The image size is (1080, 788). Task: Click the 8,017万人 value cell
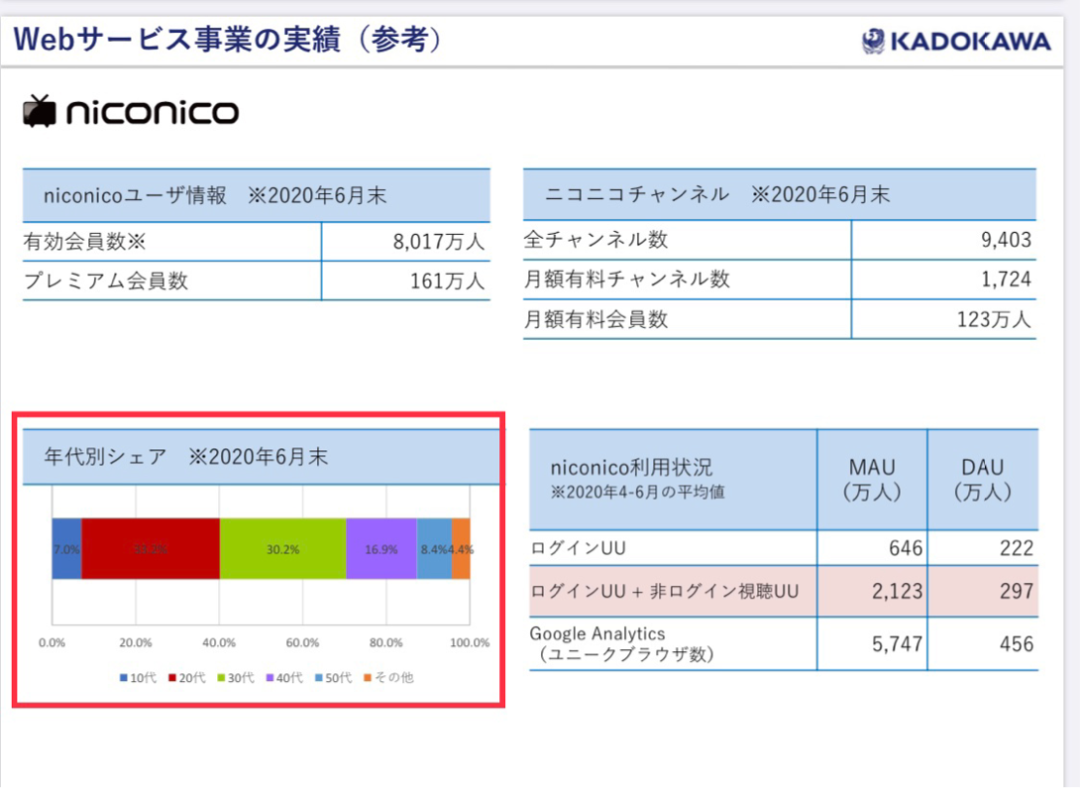point(406,242)
